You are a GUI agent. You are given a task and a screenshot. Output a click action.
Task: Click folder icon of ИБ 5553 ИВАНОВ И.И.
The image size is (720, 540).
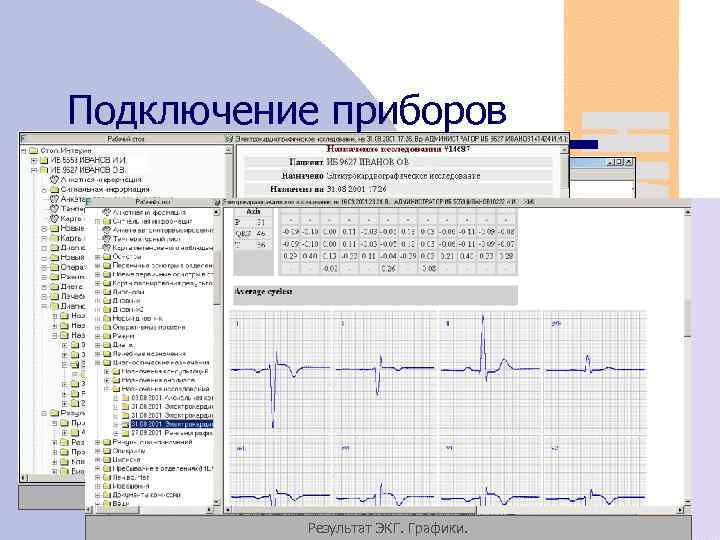pyautogui.click(x=44, y=160)
